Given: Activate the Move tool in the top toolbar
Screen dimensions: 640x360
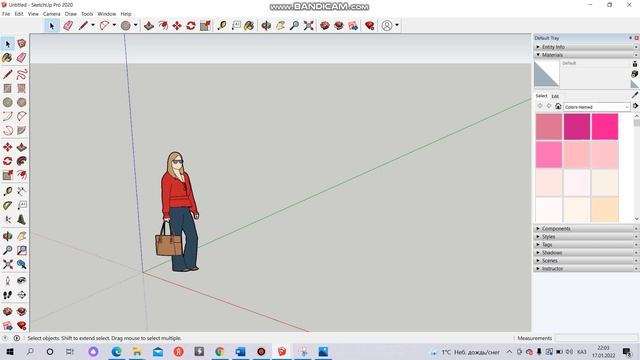Looking at the screenshot, I should point(177,26).
